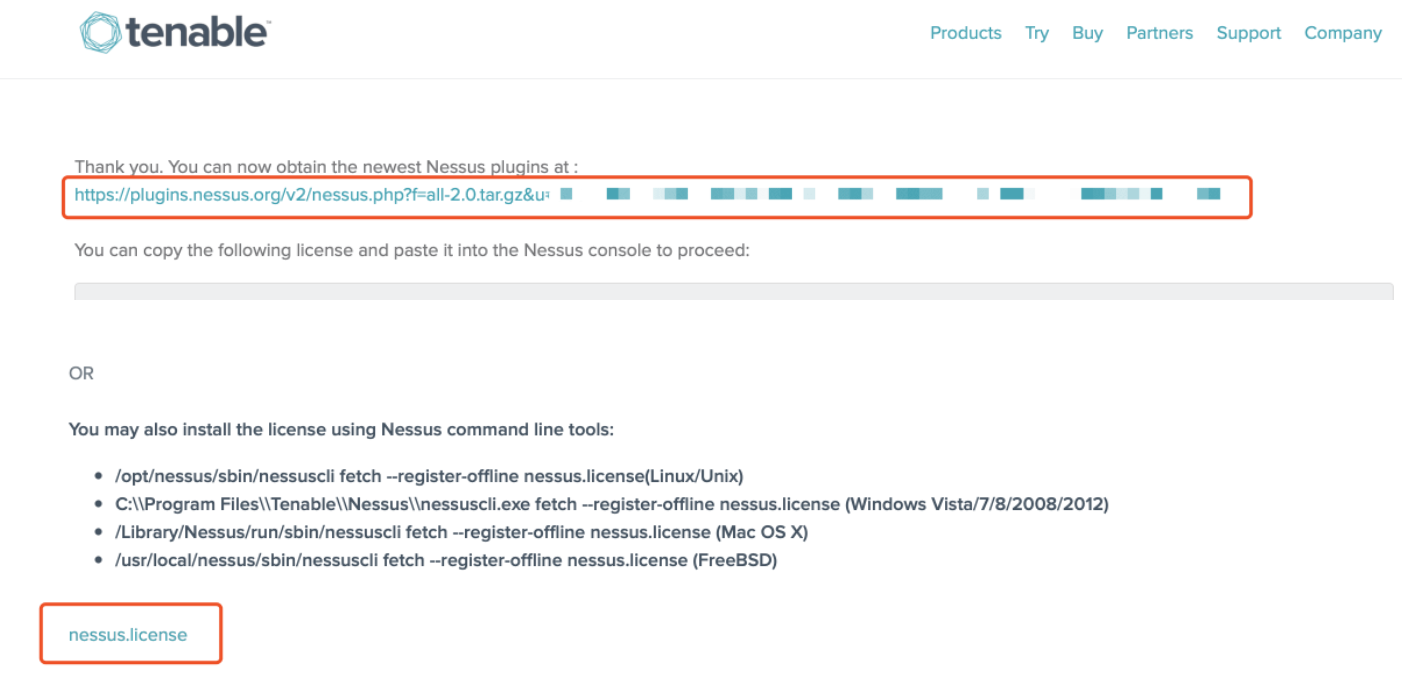This screenshot has width=1402, height=674.
Task: Click the Tenable hexagon logo icon
Action: 100,32
